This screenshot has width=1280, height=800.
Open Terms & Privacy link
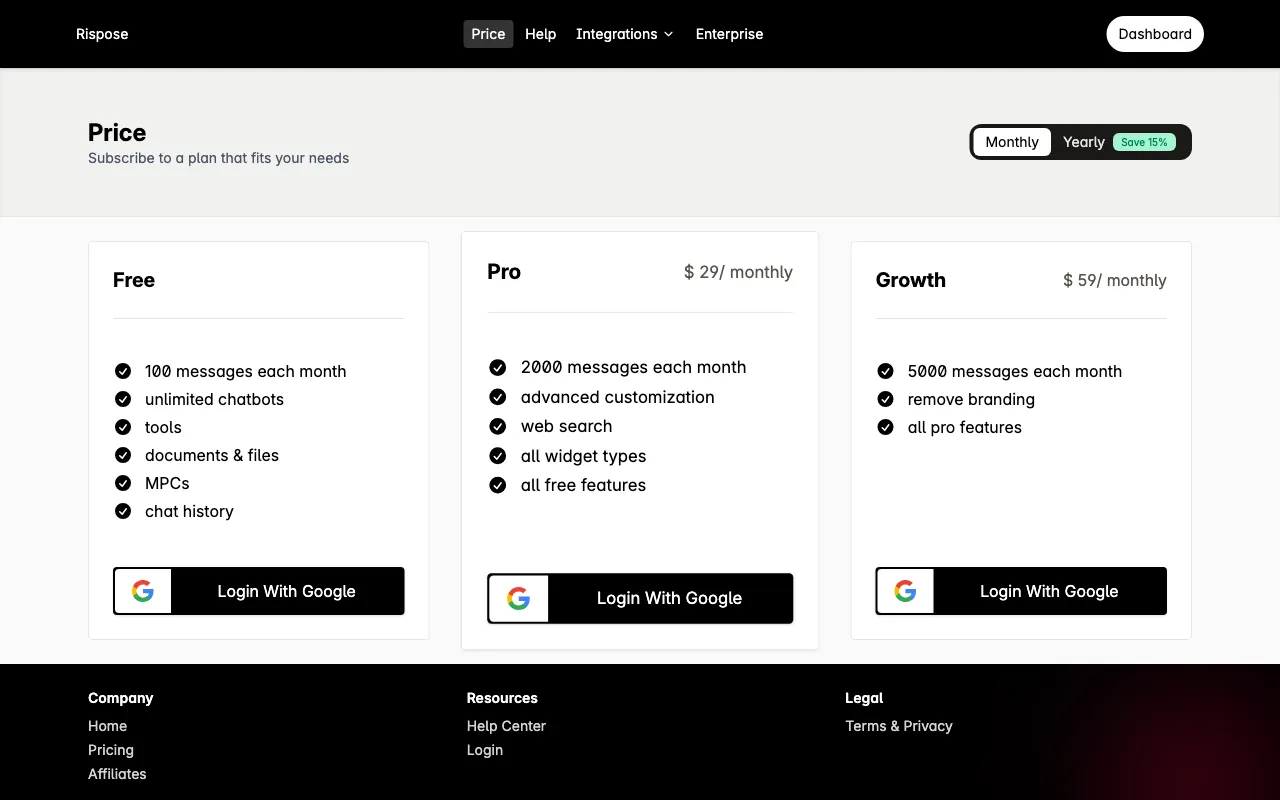pos(899,726)
